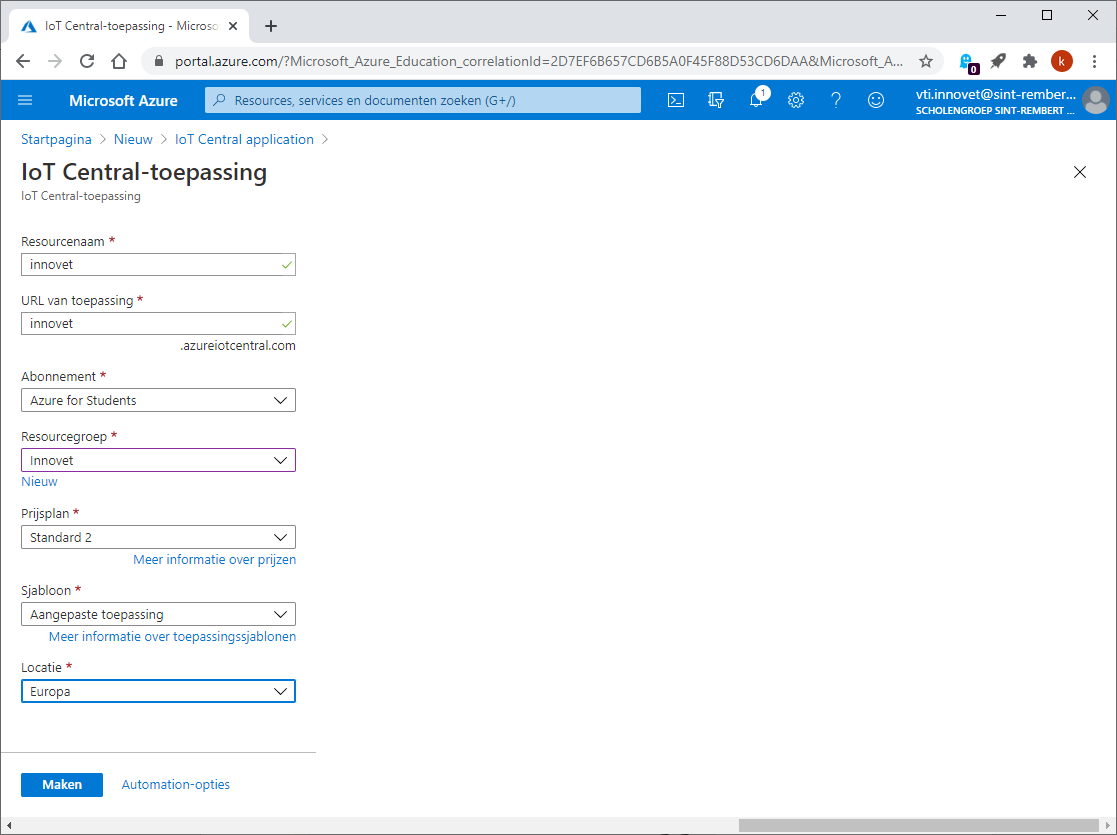Screen dimensions: 1117x835
Task: Click the browser address bar
Action: [539, 61]
